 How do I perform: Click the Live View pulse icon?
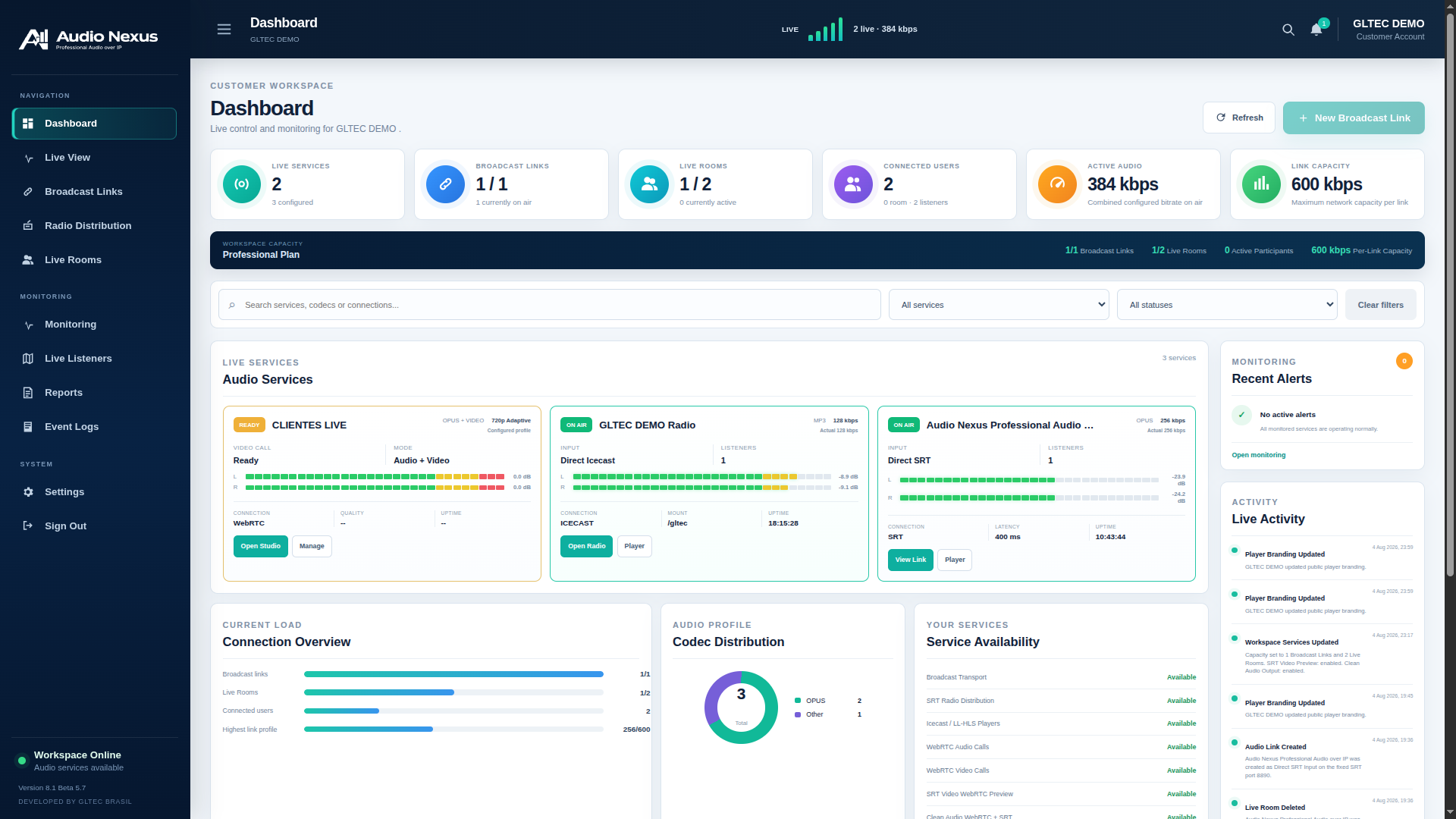(28, 158)
